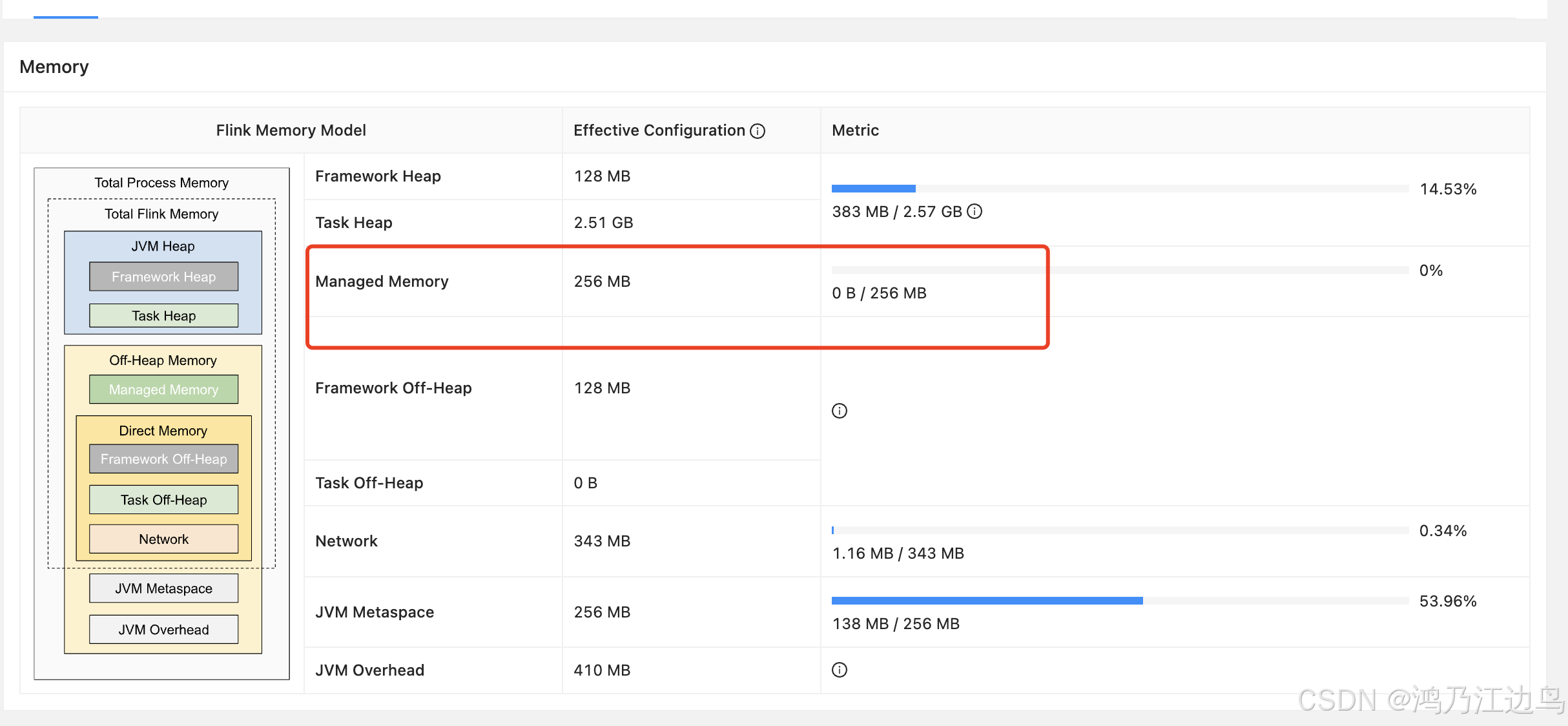Click the Network row label in the table
1568x726 pixels.
pos(346,541)
